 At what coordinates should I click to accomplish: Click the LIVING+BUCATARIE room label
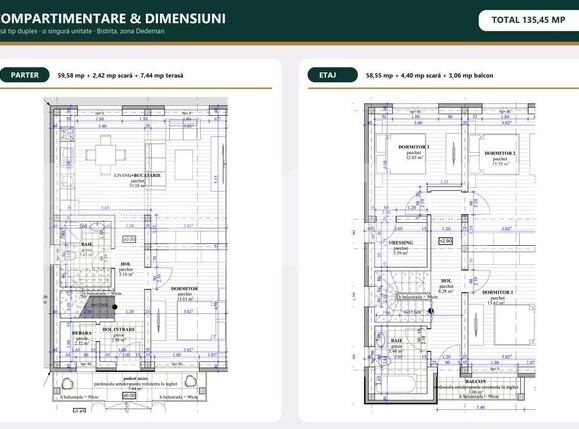point(137,175)
